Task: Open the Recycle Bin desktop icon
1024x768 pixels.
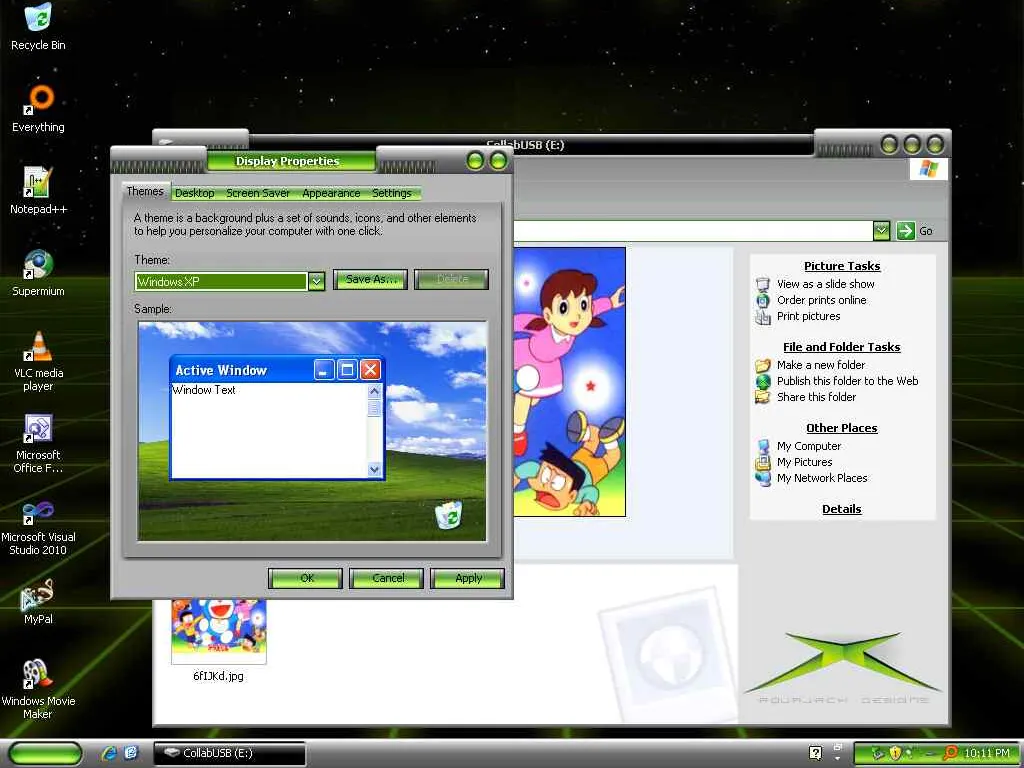Action: [x=38, y=27]
